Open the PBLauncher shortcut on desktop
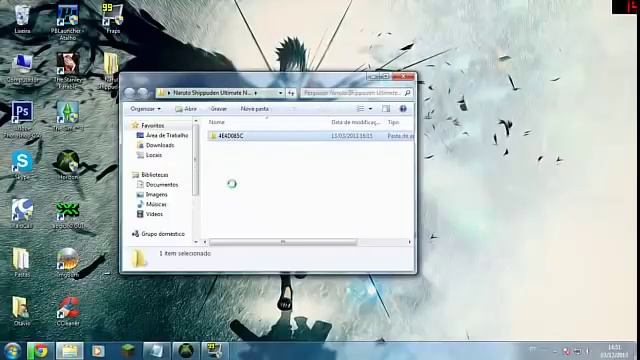640x360 pixels. (68, 22)
